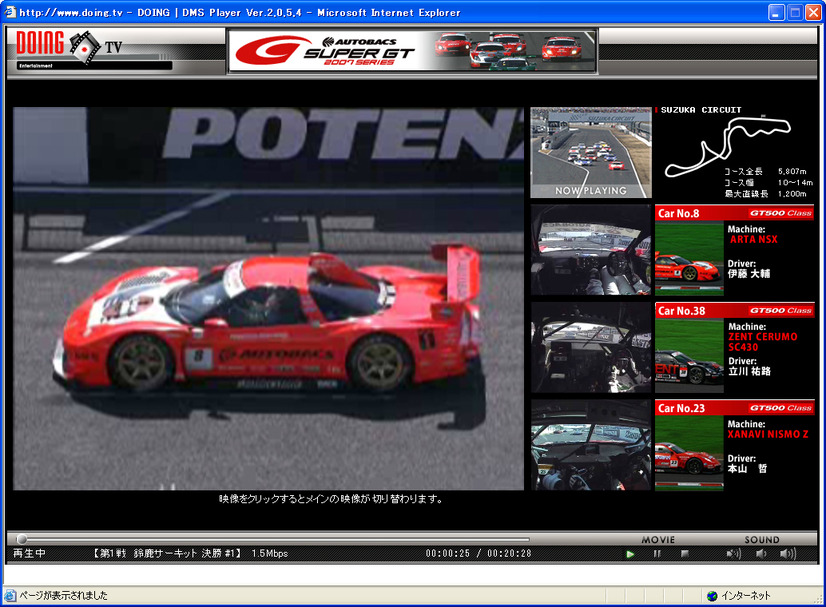
Task: Click the elapsed time 00:00:25
Action: click(x=448, y=554)
